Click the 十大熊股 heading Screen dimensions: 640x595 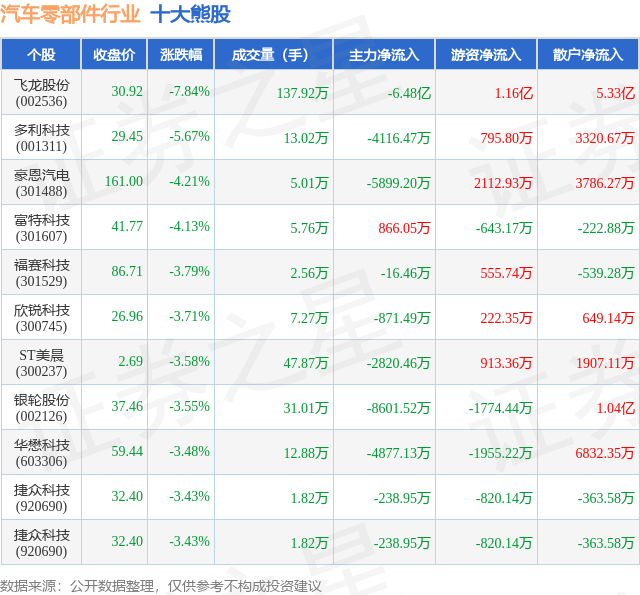tap(191, 14)
